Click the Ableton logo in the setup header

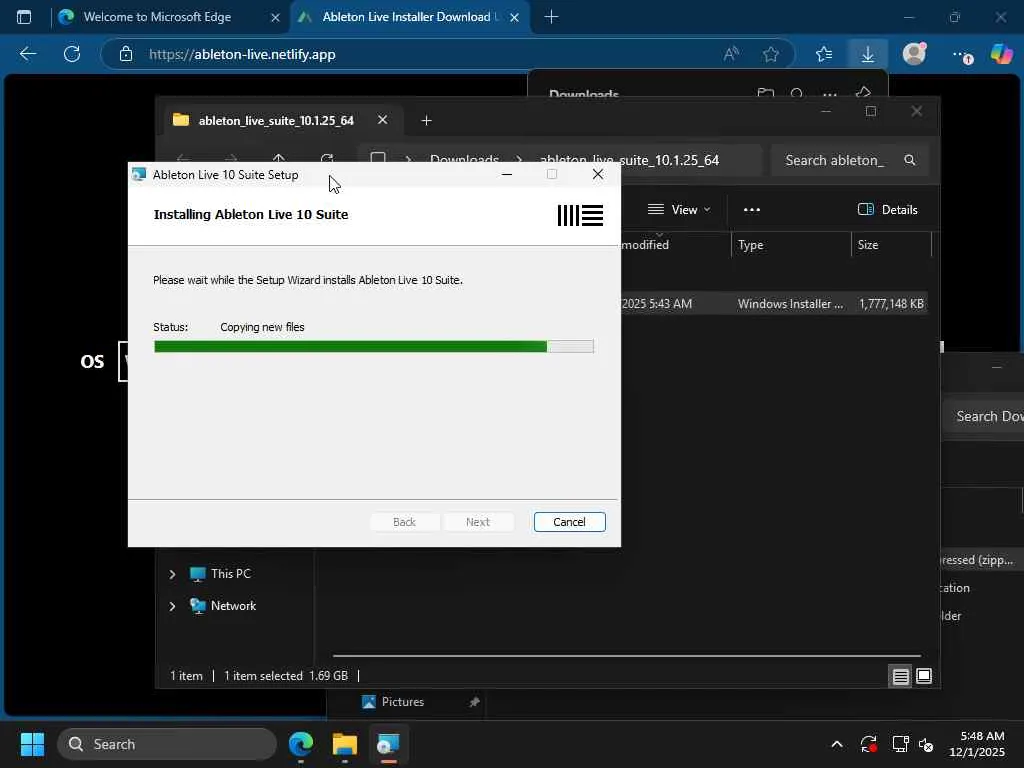580,216
